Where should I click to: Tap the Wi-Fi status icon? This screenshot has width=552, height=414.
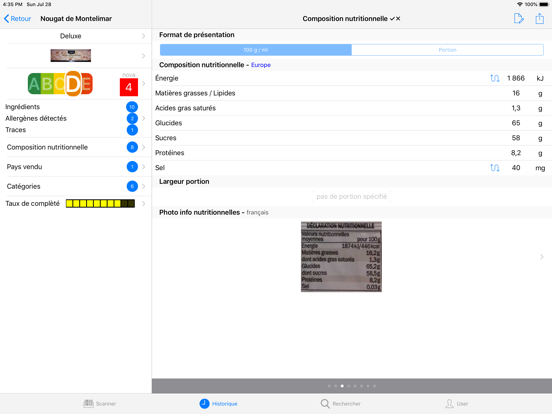520,4
